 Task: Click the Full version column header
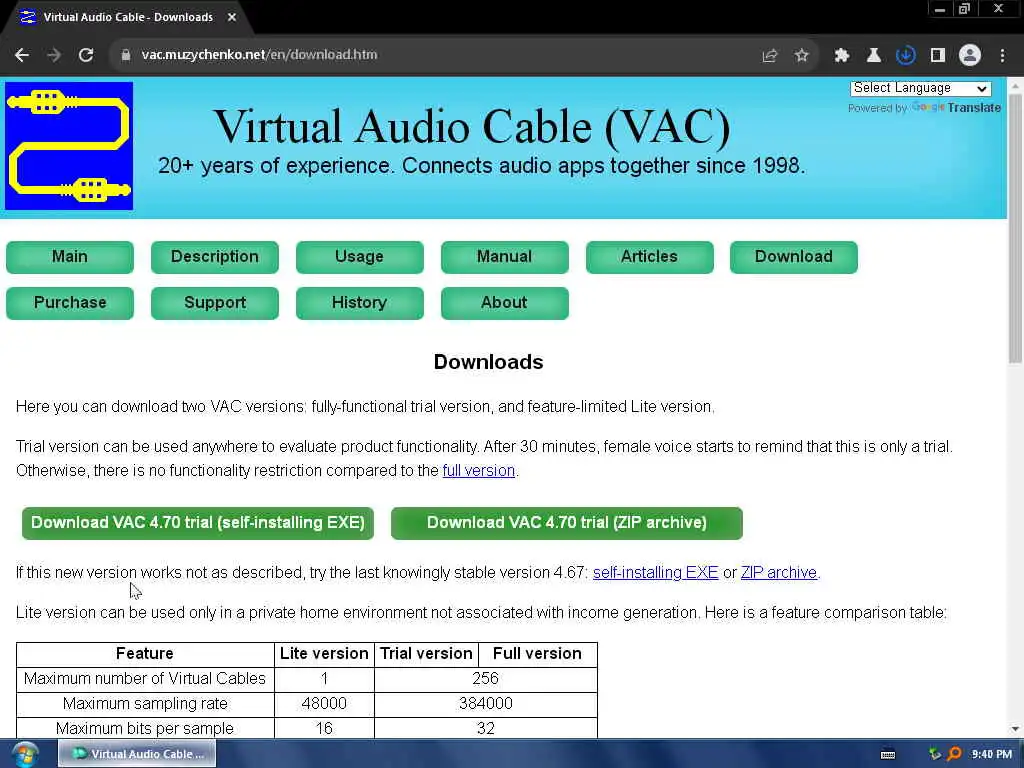coord(537,654)
